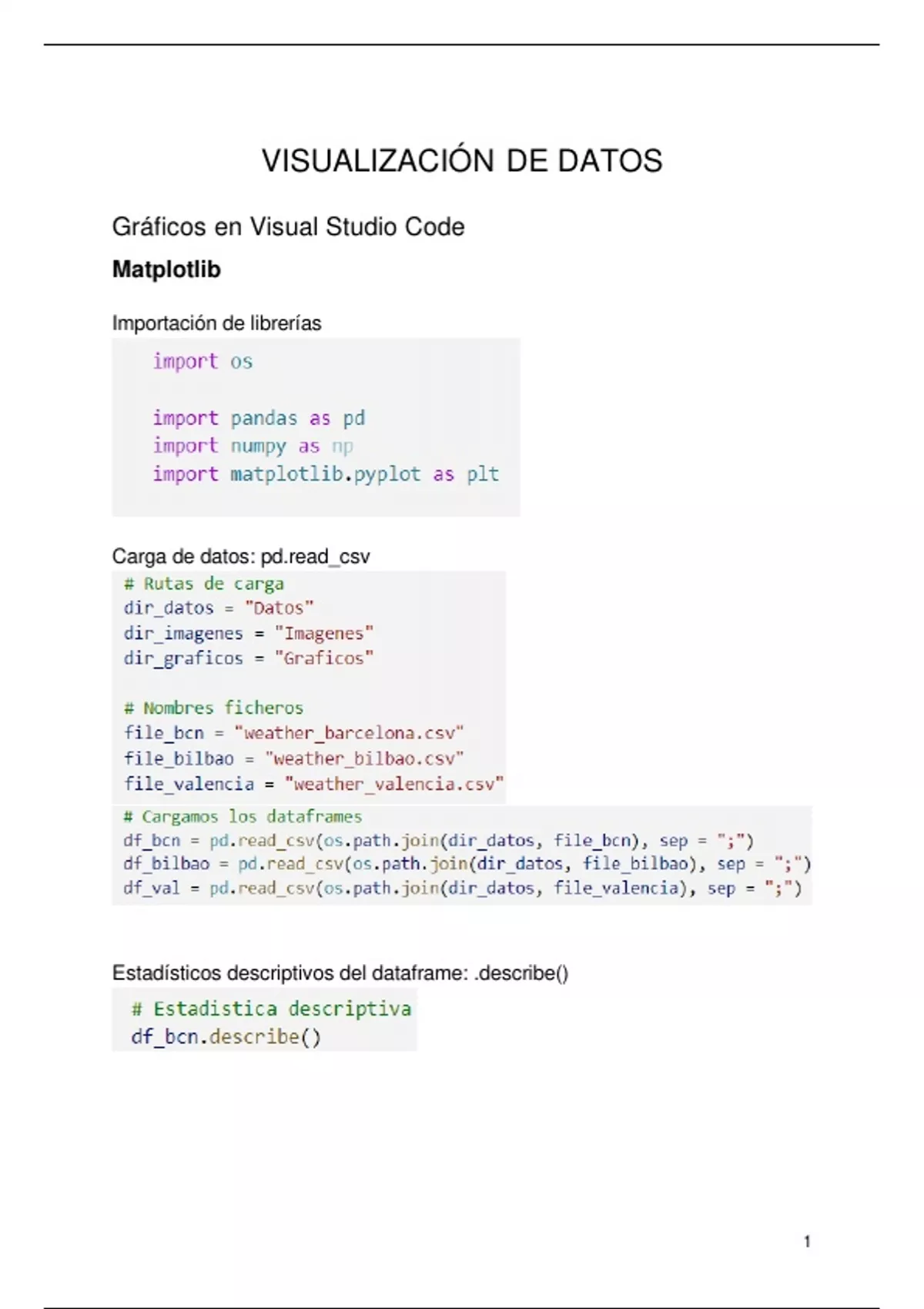
Task: Click the file_valencia weather_valencia.csv line
Action: point(313,784)
